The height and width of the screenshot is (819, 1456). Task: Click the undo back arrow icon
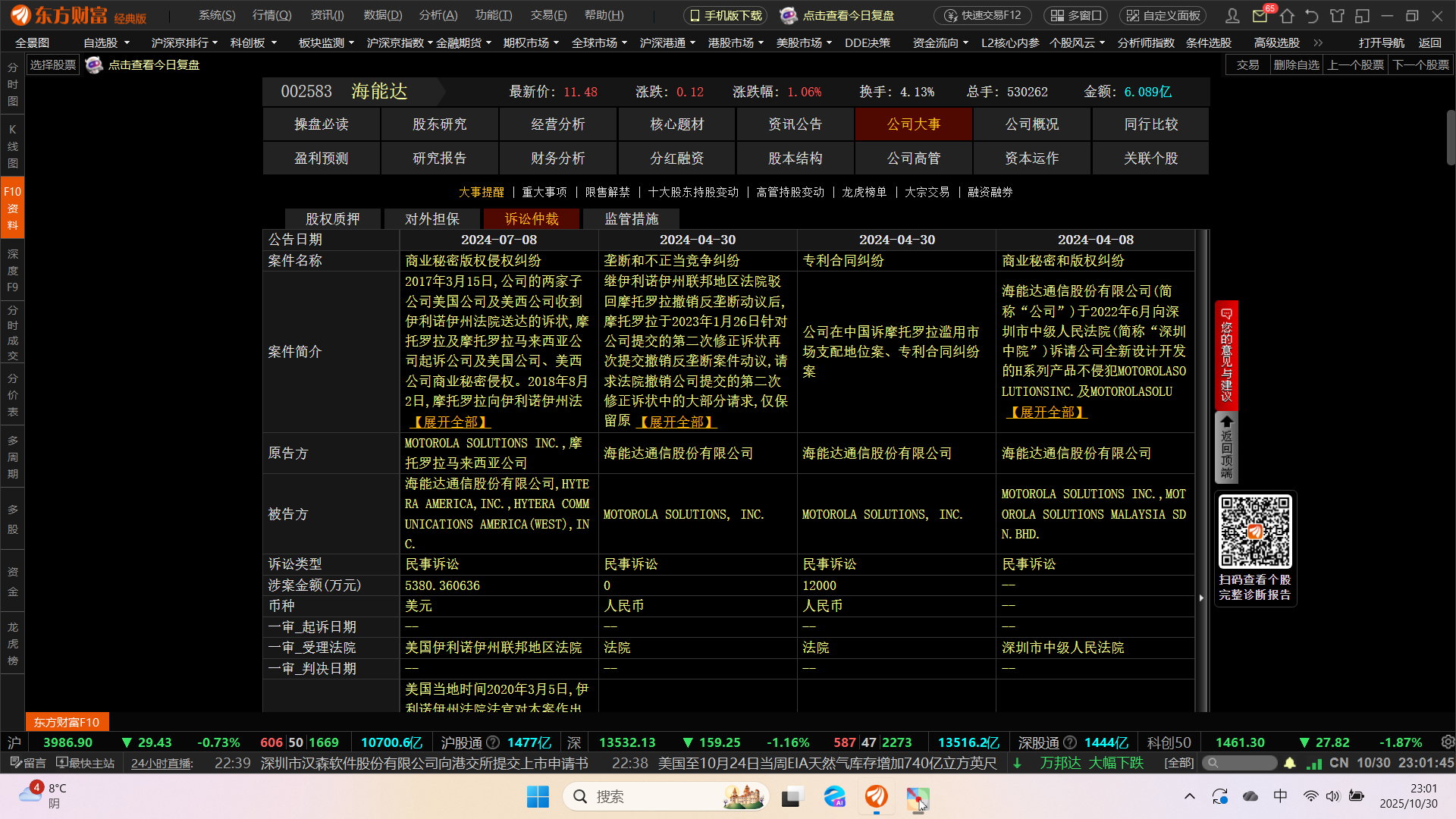[x=1312, y=16]
